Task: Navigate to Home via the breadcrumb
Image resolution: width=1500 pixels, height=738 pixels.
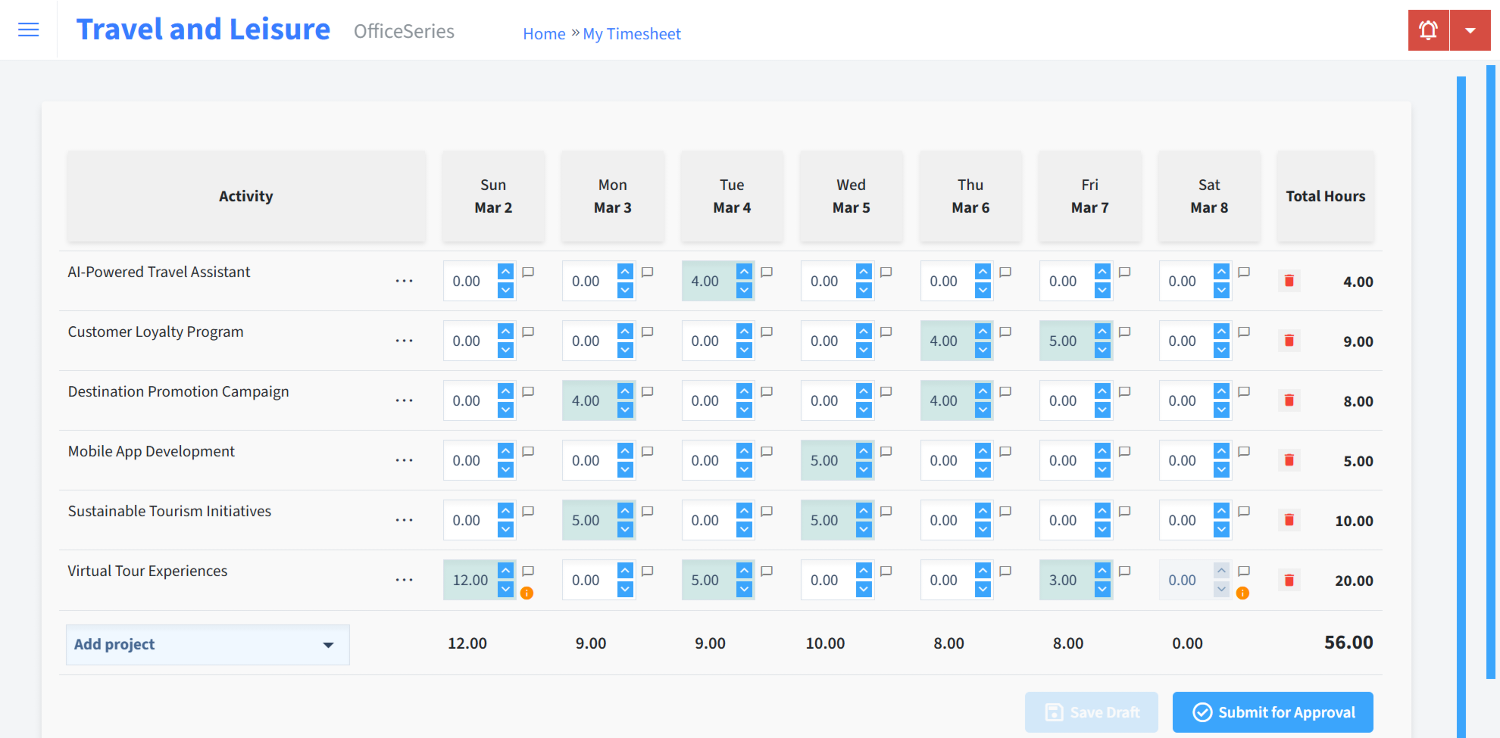Action: pos(543,33)
